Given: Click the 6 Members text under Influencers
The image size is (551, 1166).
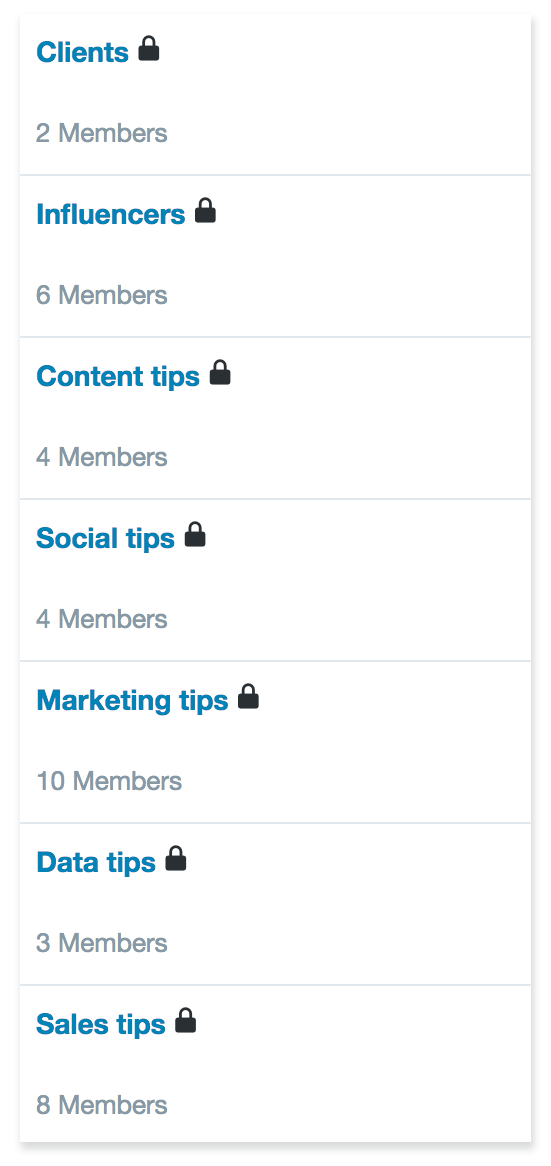Looking at the screenshot, I should coord(102,296).
